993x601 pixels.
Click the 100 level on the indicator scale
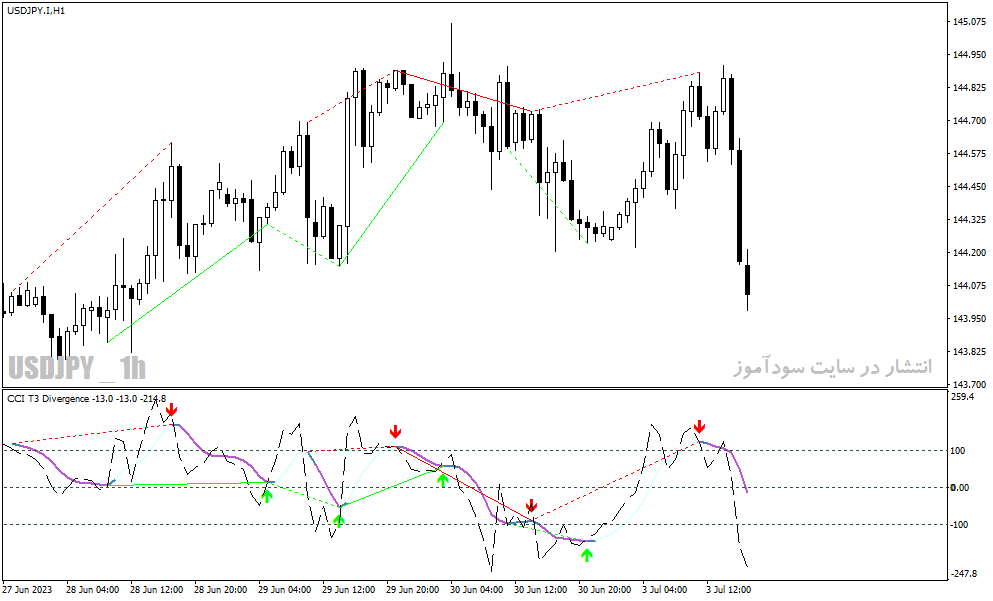click(958, 451)
